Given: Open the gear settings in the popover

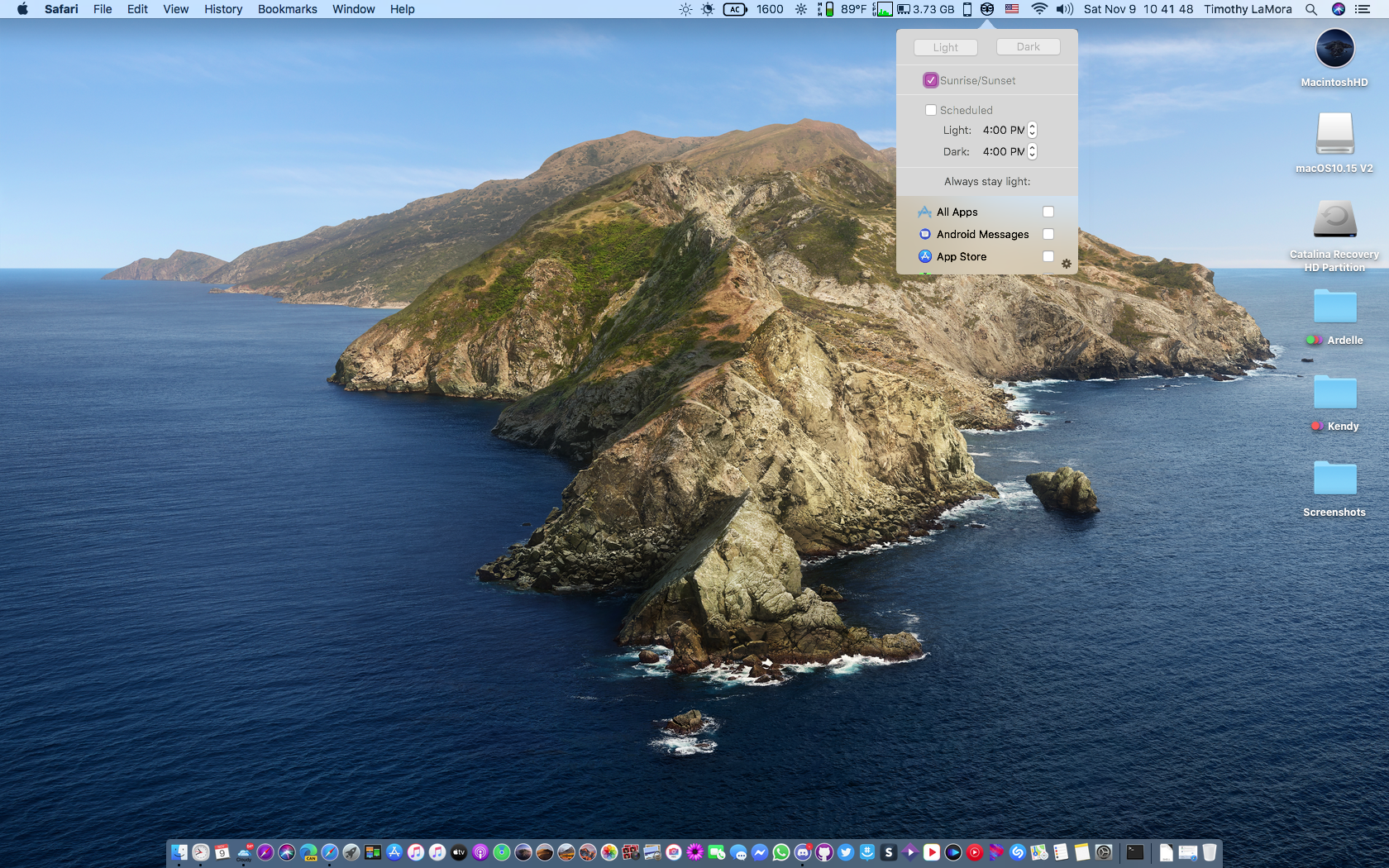Looking at the screenshot, I should [1066, 264].
